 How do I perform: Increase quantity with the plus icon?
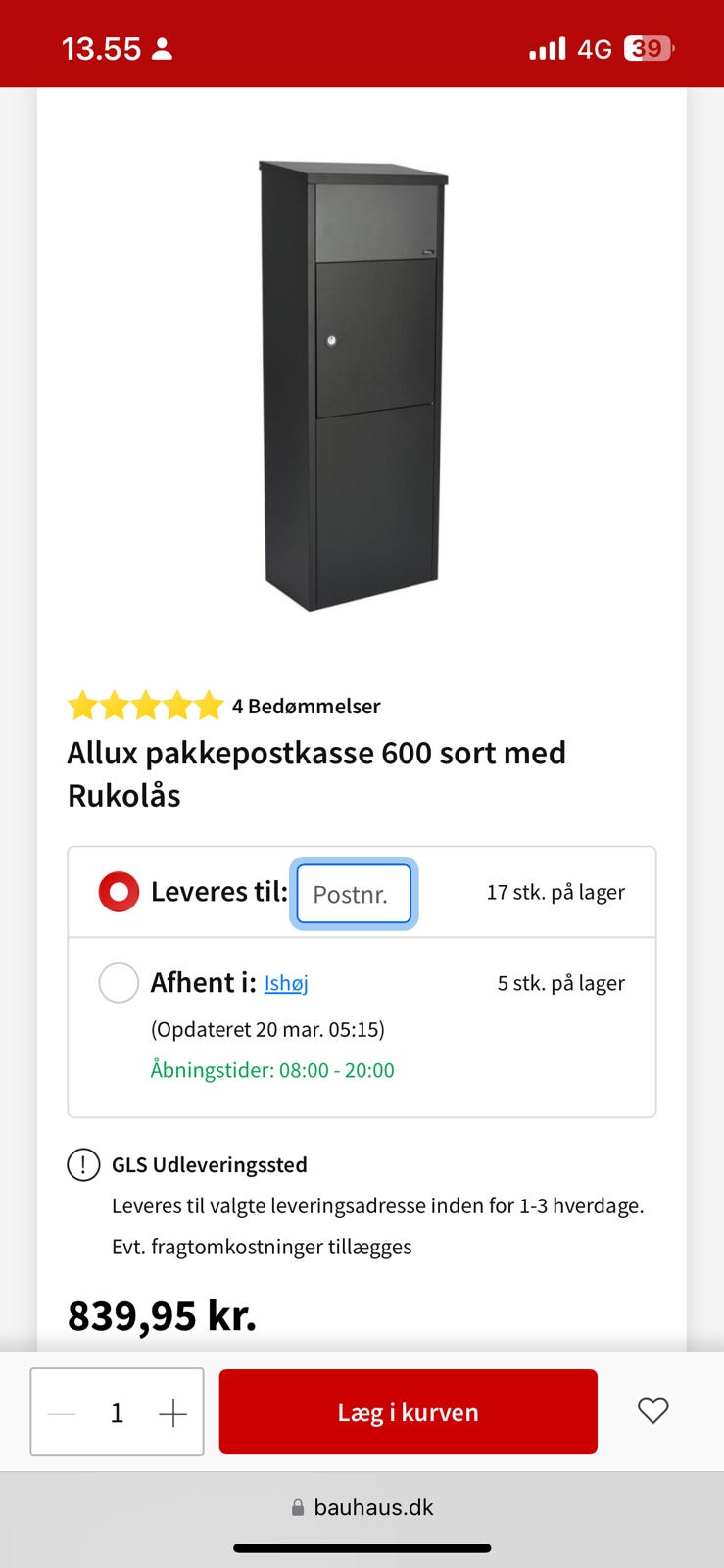point(172,1413)
